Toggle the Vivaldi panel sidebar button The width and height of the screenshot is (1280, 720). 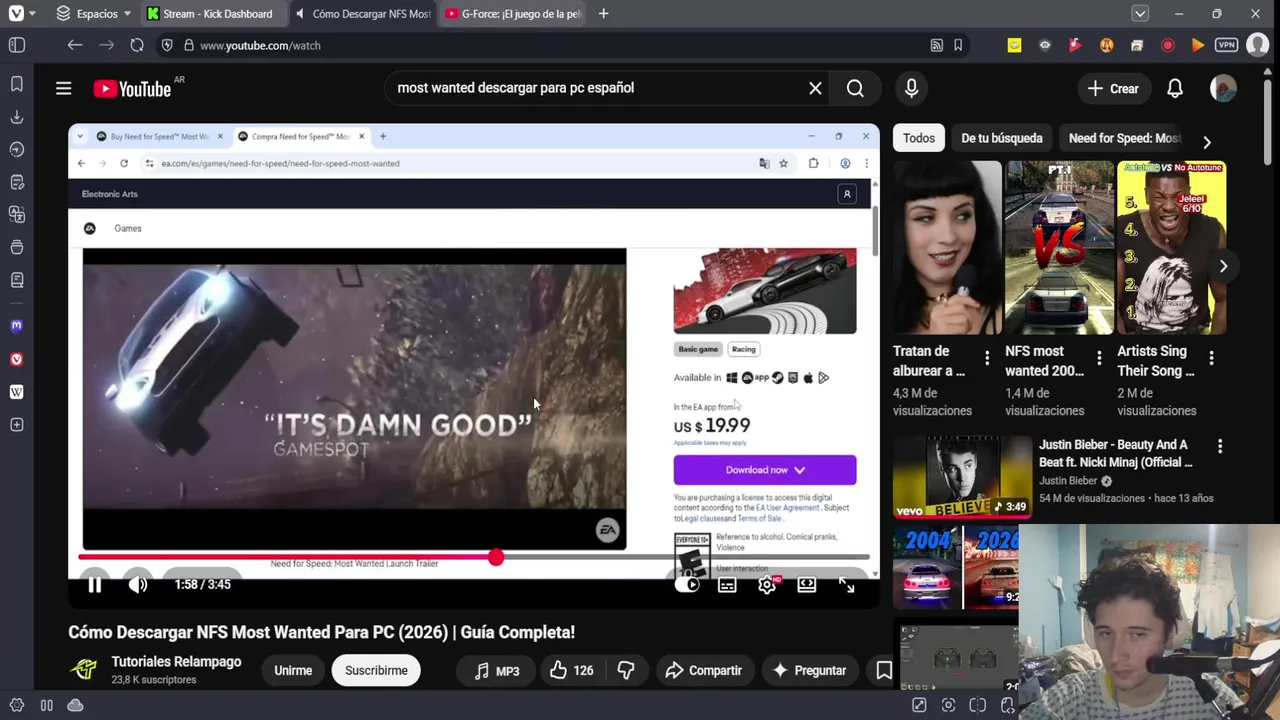click(17, 45)
